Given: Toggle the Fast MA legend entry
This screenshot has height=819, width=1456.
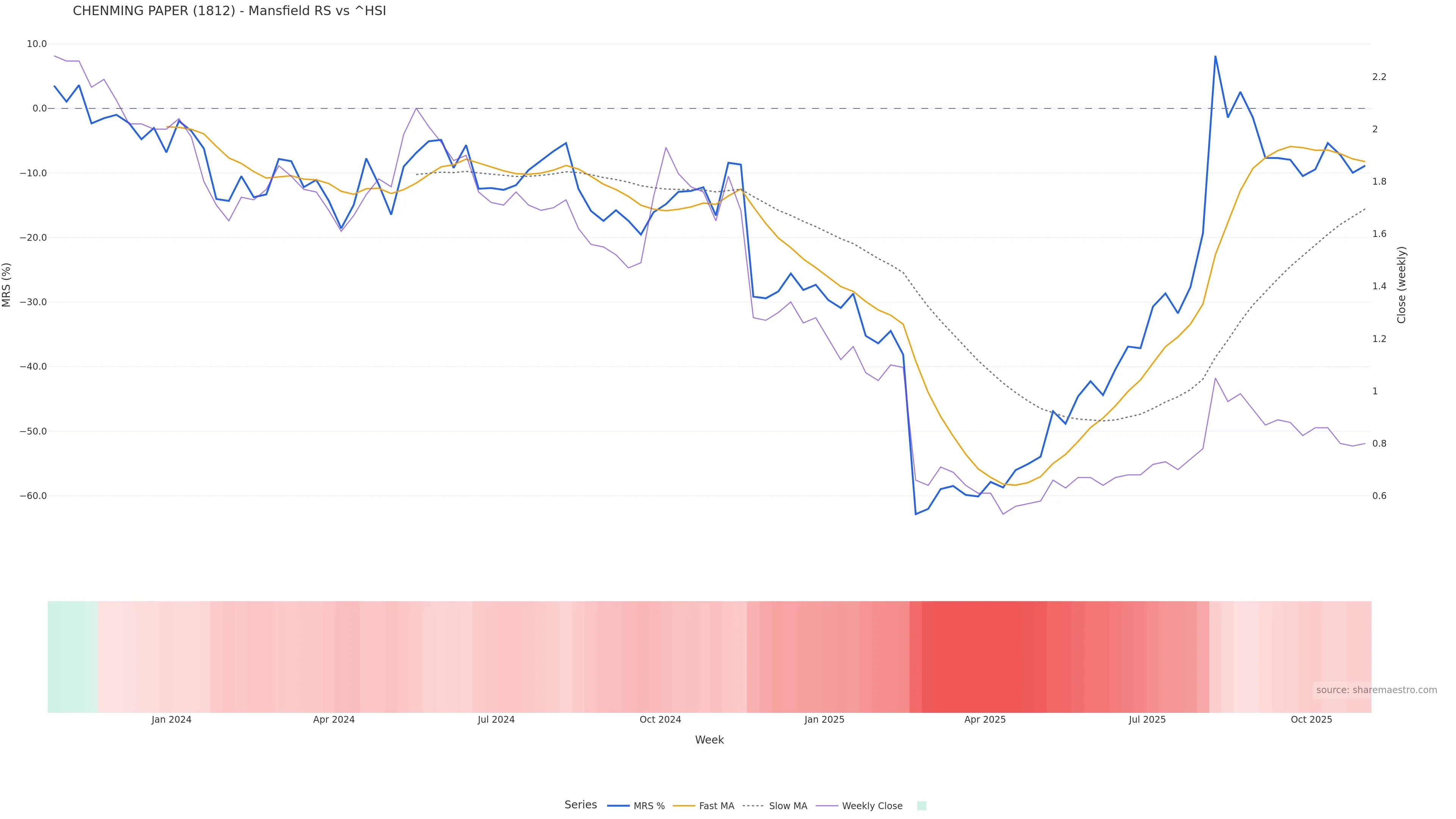Looking at the screenshot, I should tap(716, 806).
